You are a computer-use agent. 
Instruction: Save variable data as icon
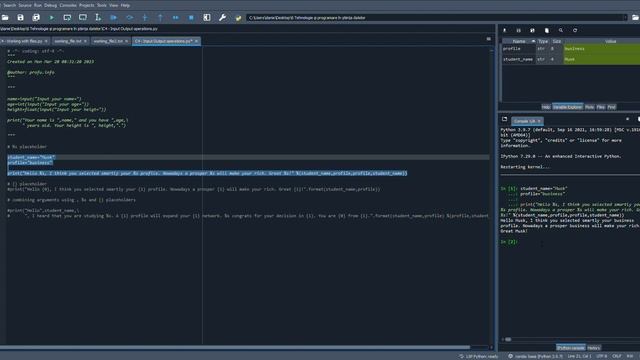coord(532,30)
